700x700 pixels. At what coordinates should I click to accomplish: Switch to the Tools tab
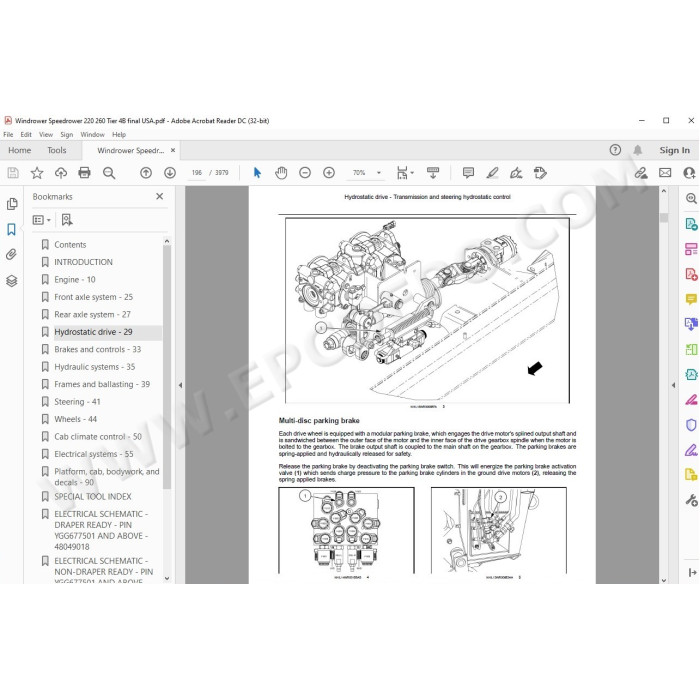coord(57,150)
